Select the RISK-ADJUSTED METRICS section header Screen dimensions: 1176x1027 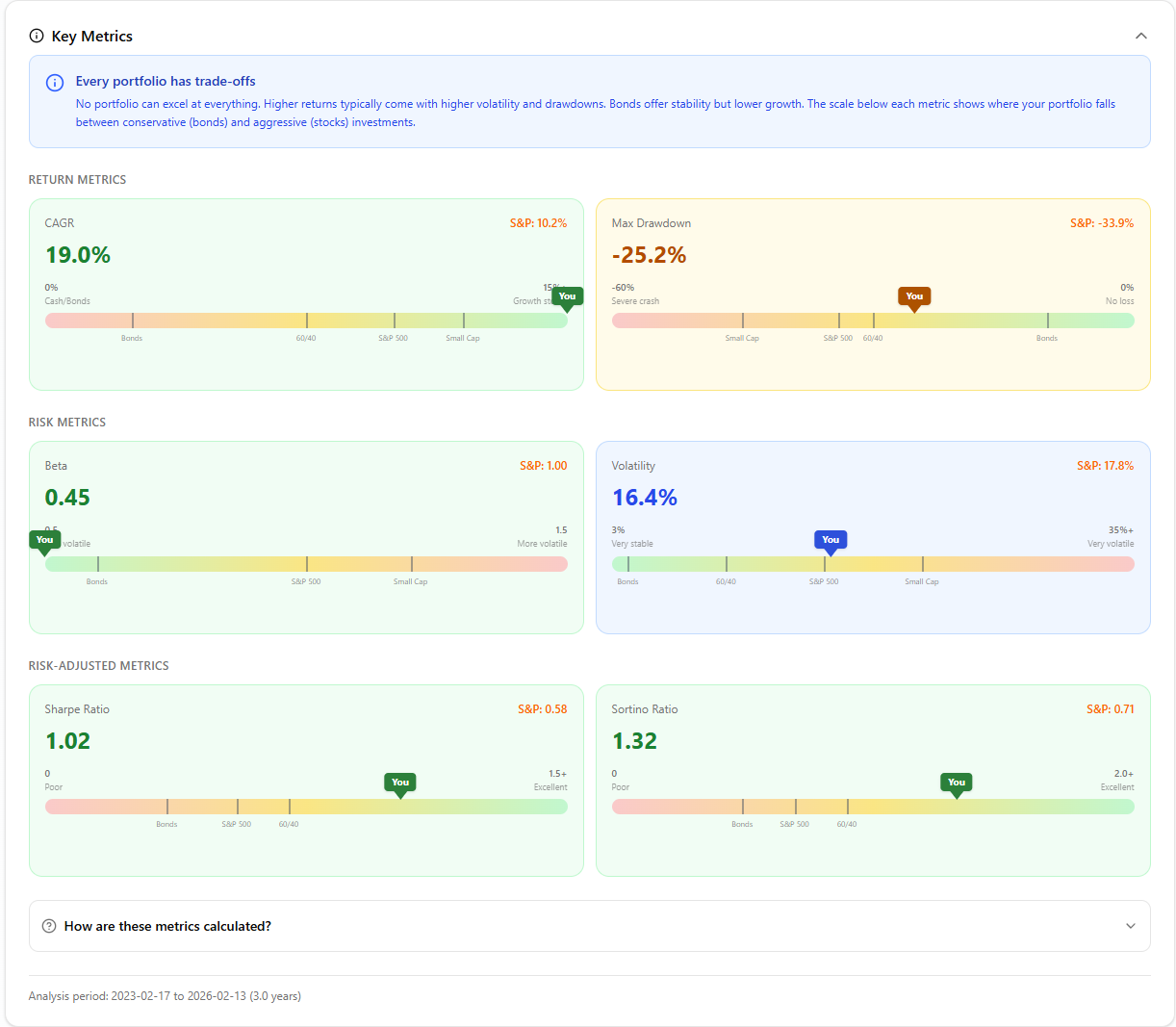pyautogui.click(x=101, y=665)
